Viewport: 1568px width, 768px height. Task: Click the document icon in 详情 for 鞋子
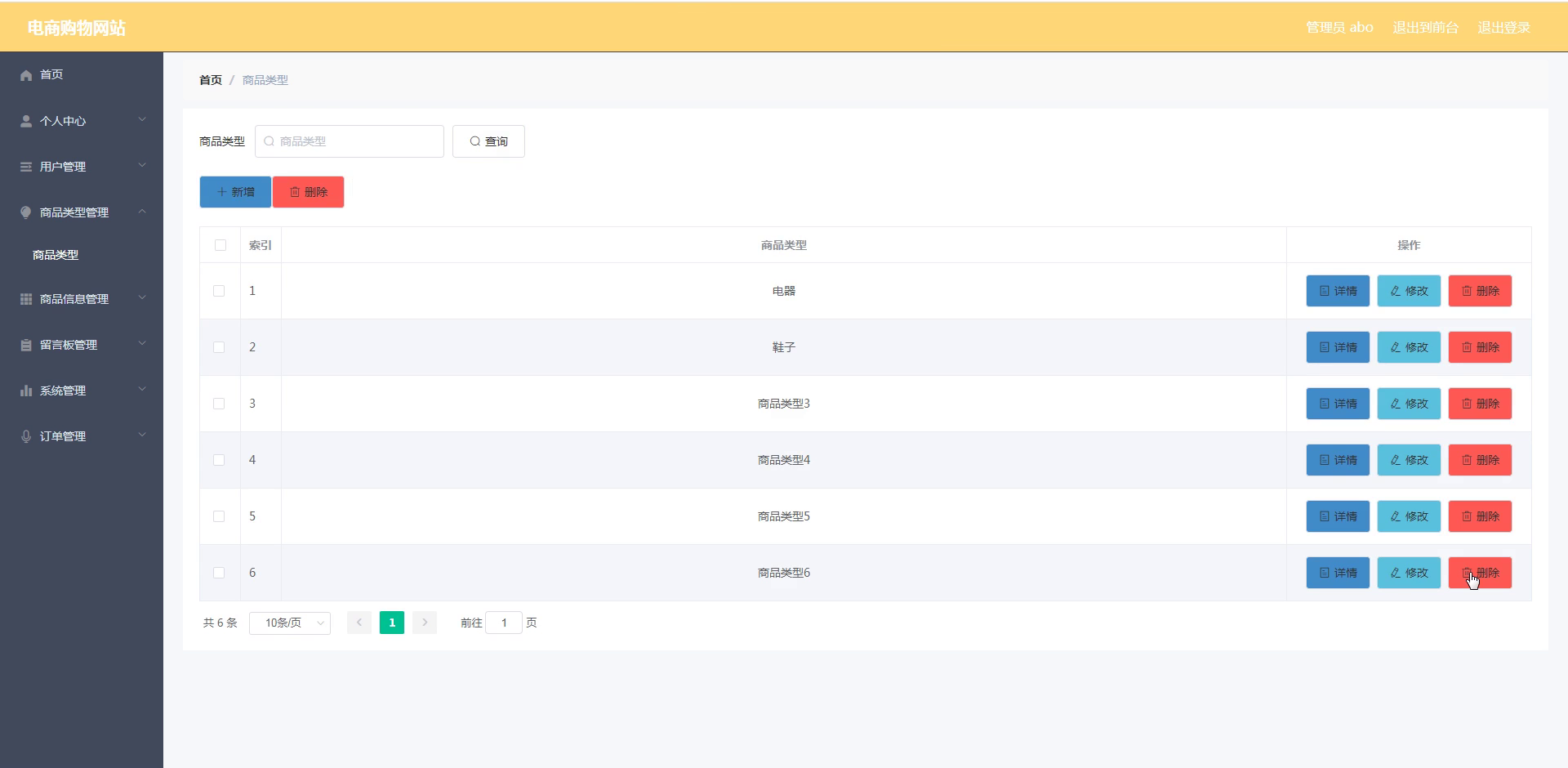coord(1325,347)
